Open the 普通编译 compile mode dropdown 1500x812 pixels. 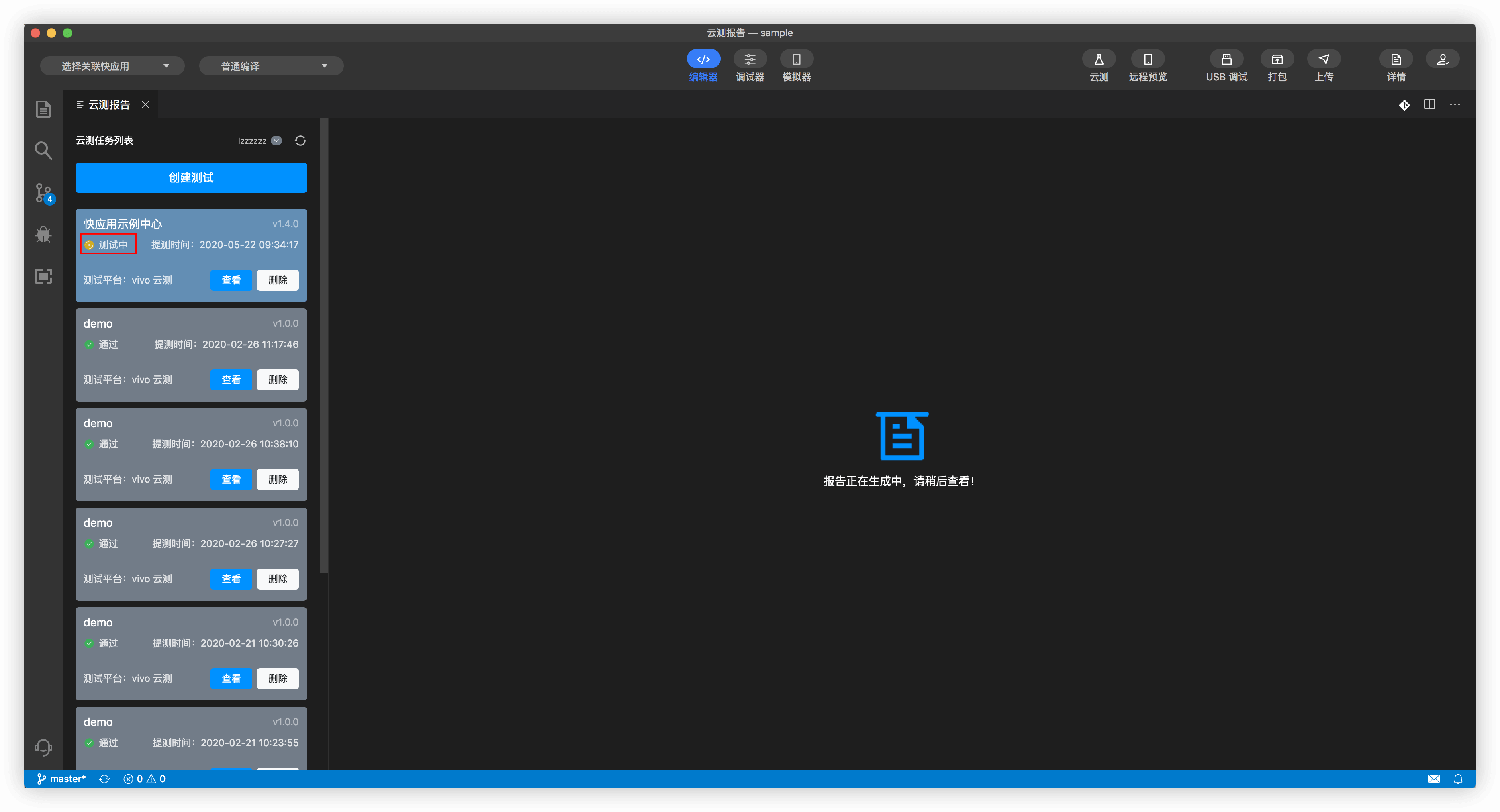coord(271,66)
